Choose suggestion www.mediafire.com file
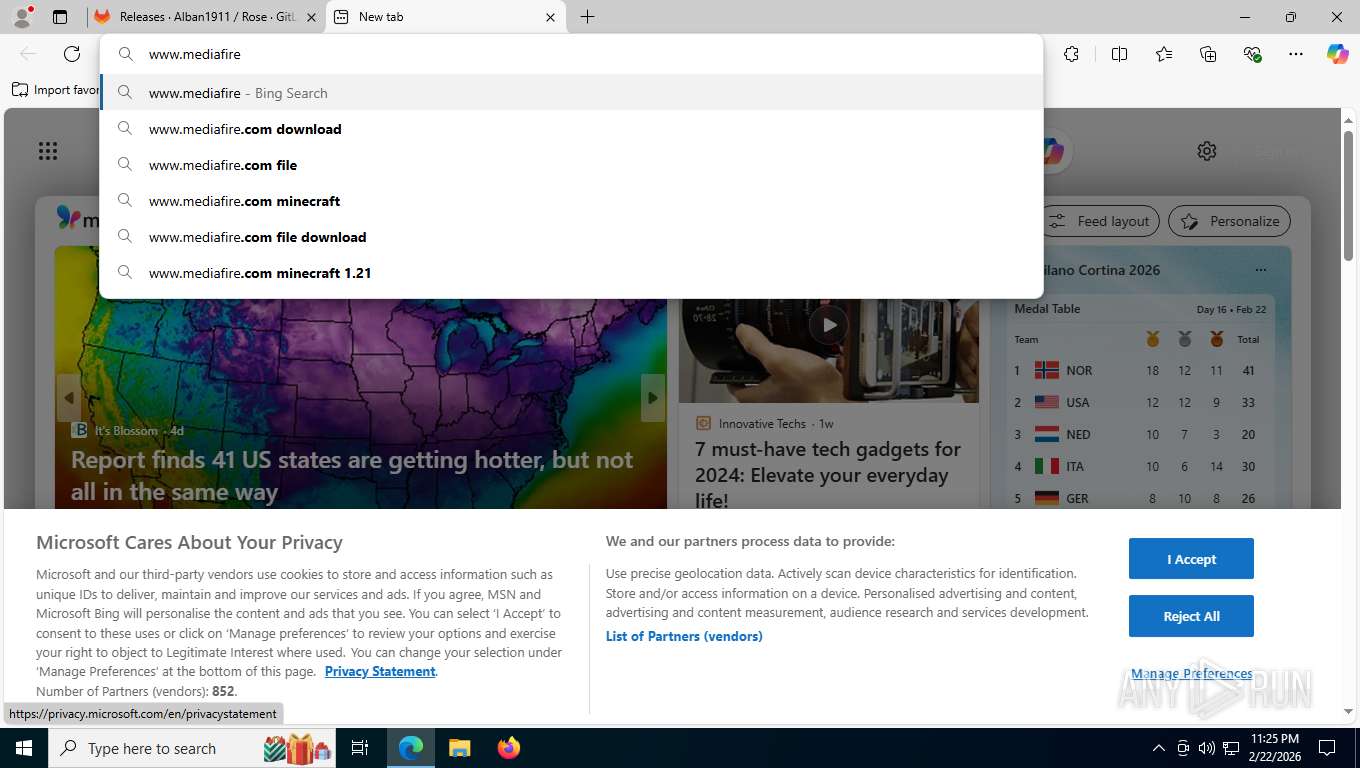The width and height of the screenshot is (1360, 768). (571, 165)
